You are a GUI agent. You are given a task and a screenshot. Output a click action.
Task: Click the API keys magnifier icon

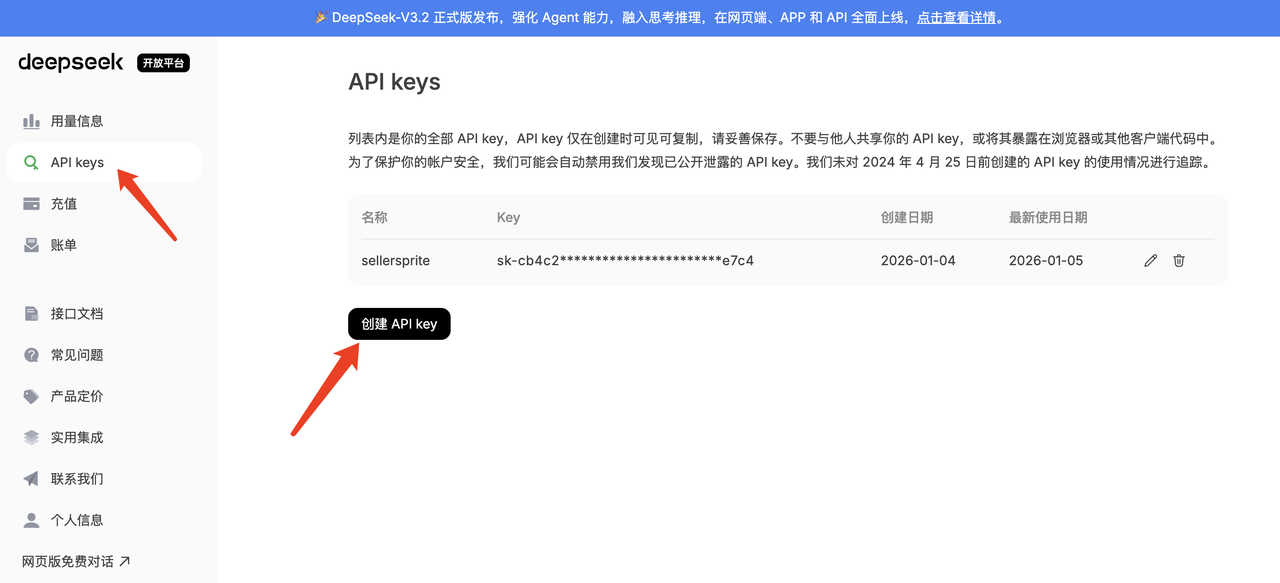(x=31, y=163)
